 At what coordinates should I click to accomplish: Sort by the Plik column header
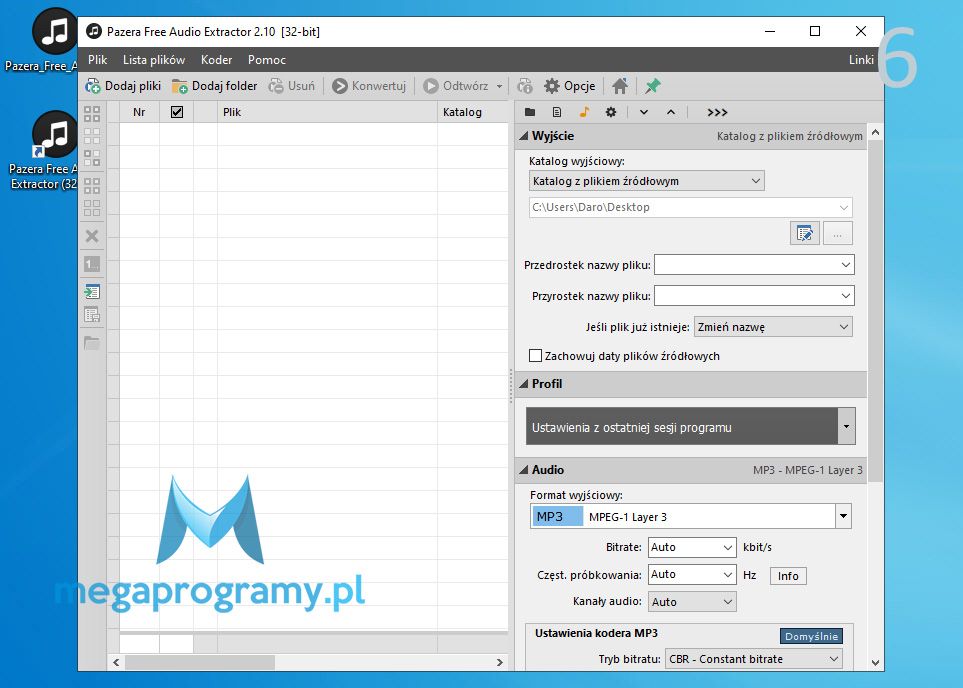pos(327,112)
